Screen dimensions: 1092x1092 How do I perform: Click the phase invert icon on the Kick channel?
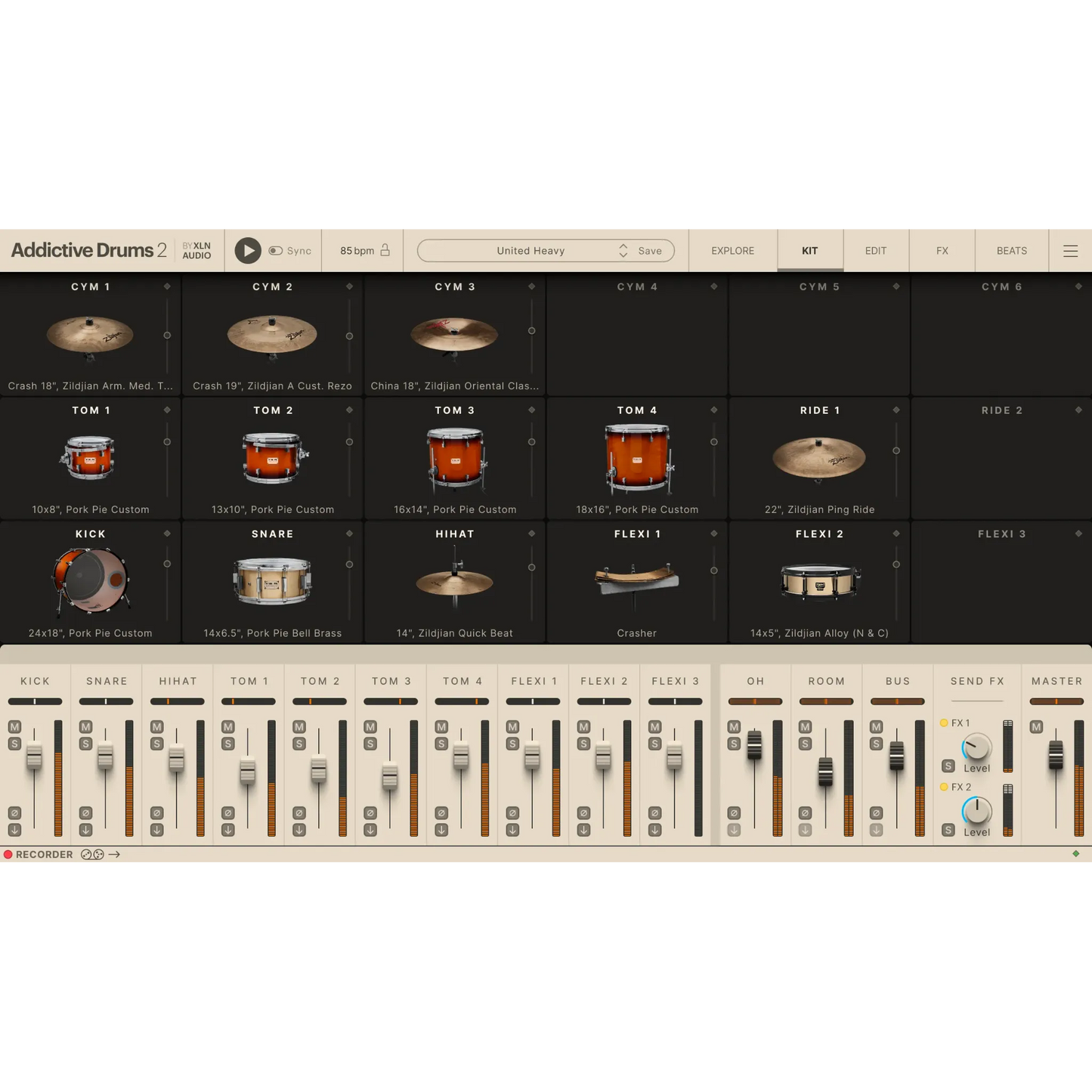[13, 812]
